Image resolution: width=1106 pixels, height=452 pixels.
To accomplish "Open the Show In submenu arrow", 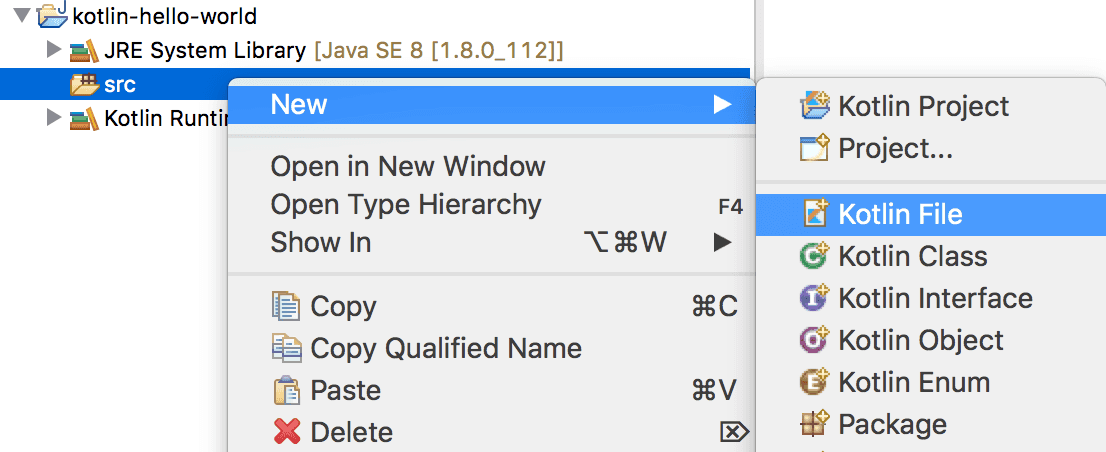I will (722, 243).
